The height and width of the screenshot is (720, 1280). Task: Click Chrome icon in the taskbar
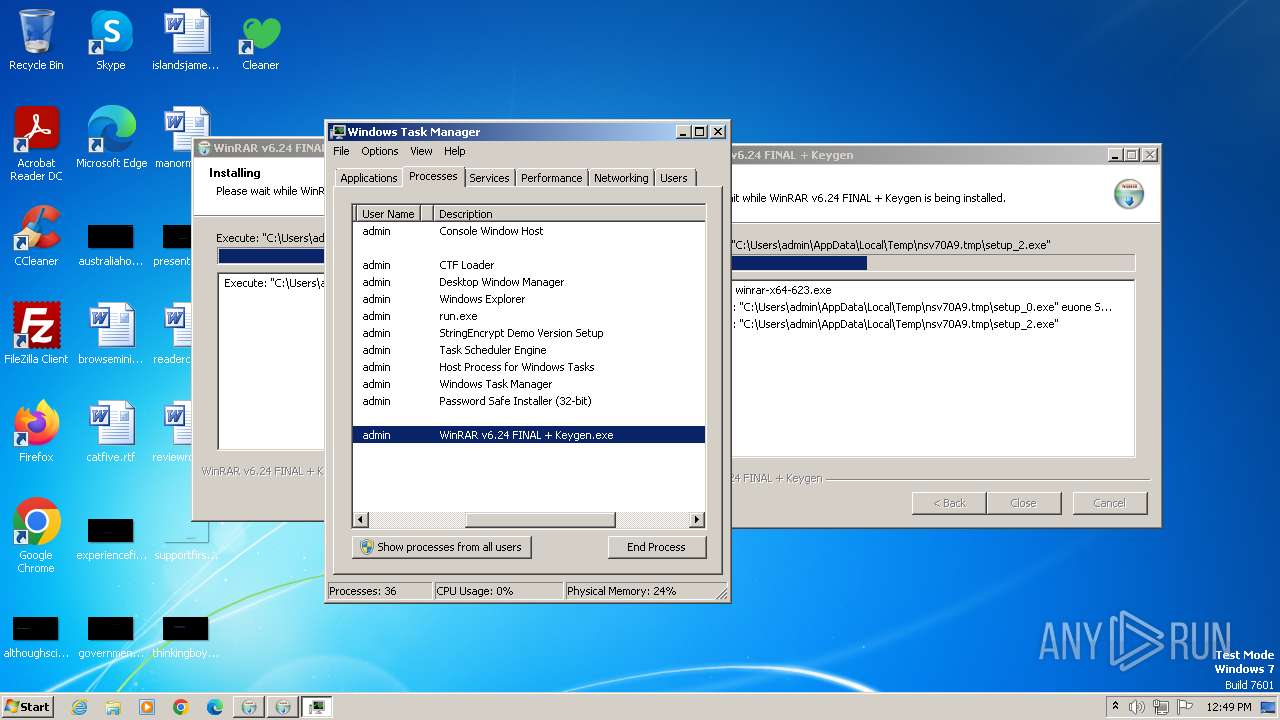pyautogui.click(x=181, y=707)
